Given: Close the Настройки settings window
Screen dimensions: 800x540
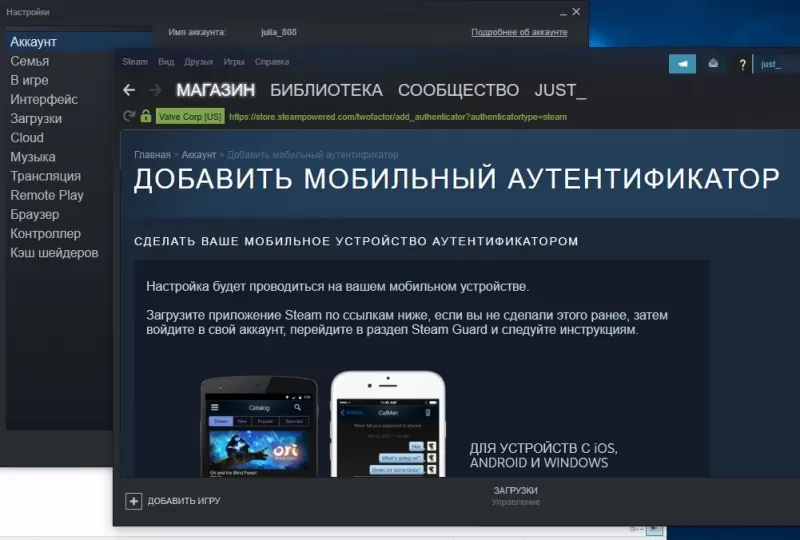Looking at the screenshot, I should (x=577, y=11).
